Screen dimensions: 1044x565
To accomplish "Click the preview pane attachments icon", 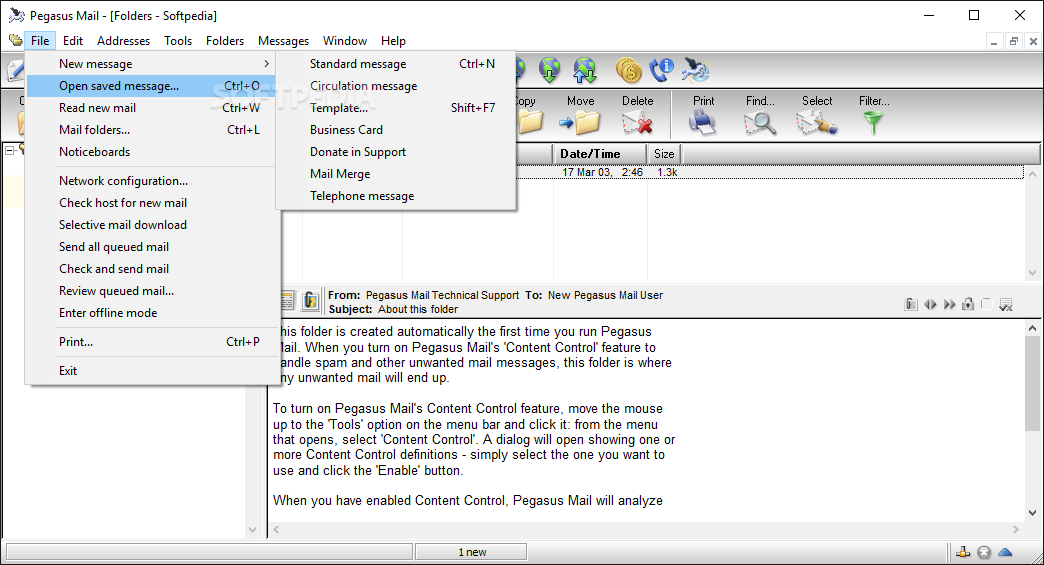I will tap(310, 301).
